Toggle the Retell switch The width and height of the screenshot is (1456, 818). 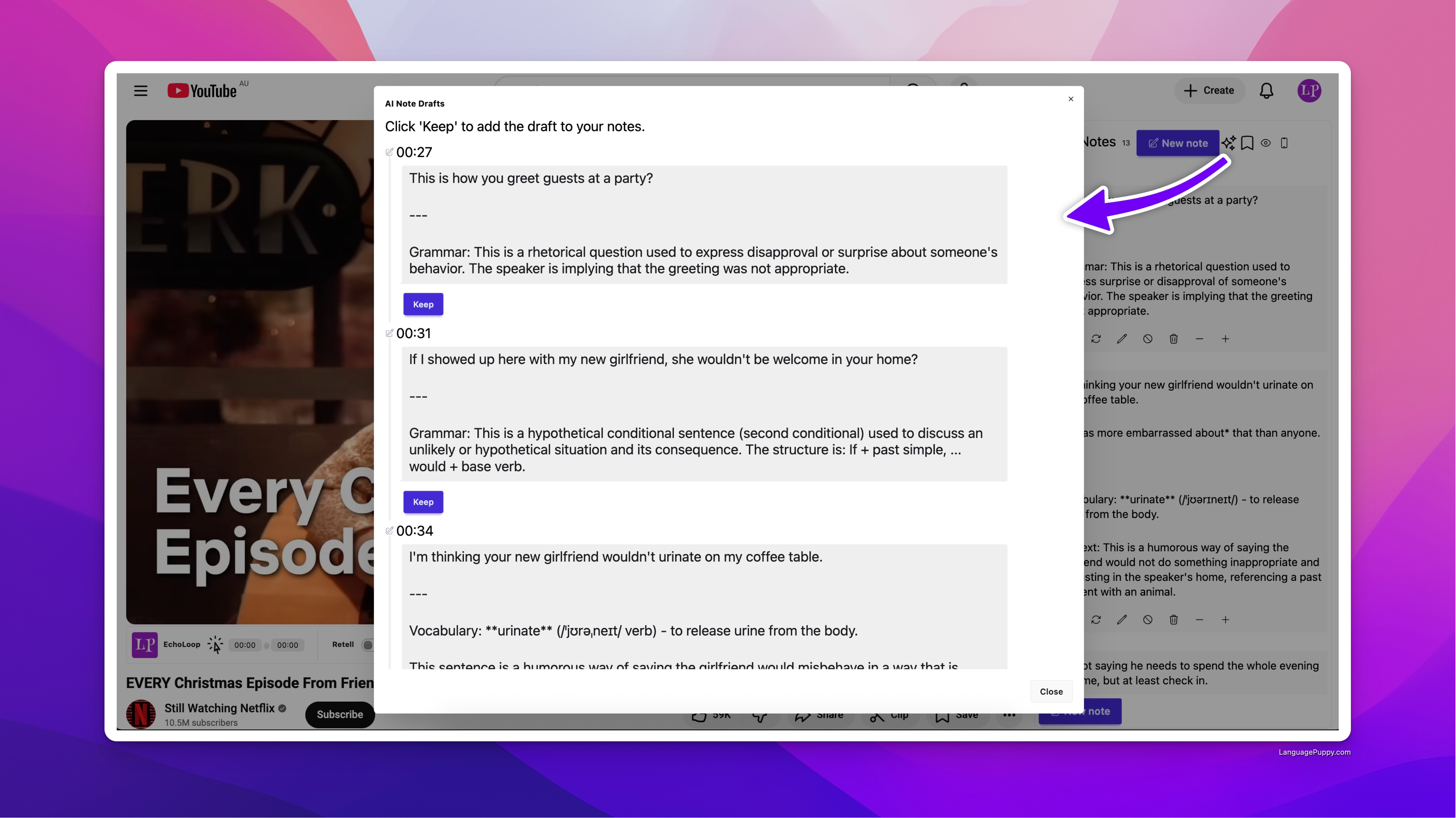point(368,645)
